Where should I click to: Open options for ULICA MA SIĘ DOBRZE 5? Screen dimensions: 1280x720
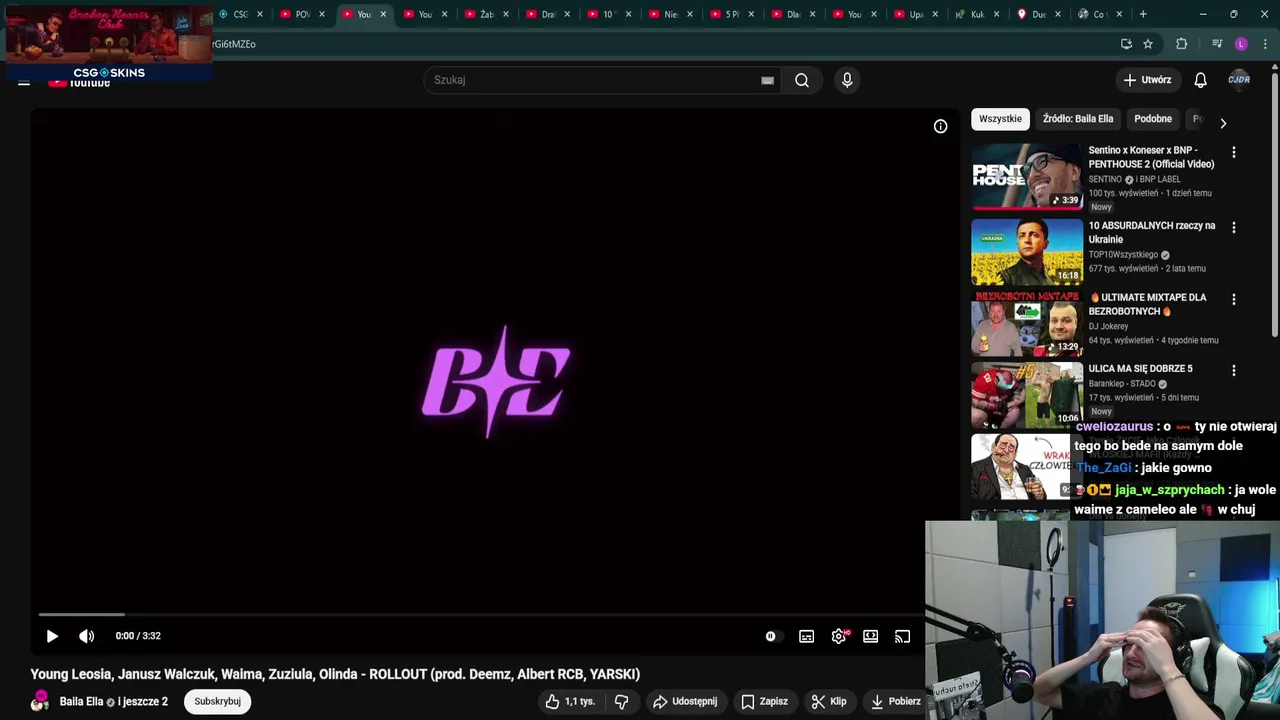(x=1233, y=371)
